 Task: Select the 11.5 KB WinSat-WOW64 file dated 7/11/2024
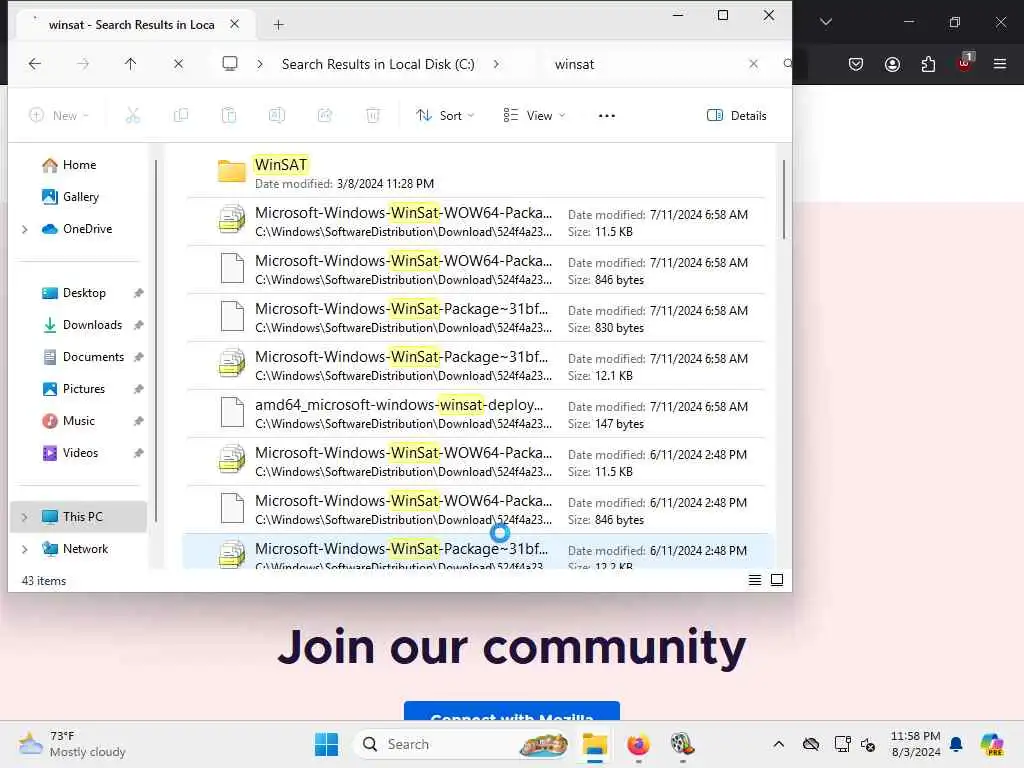click(476, 221)
